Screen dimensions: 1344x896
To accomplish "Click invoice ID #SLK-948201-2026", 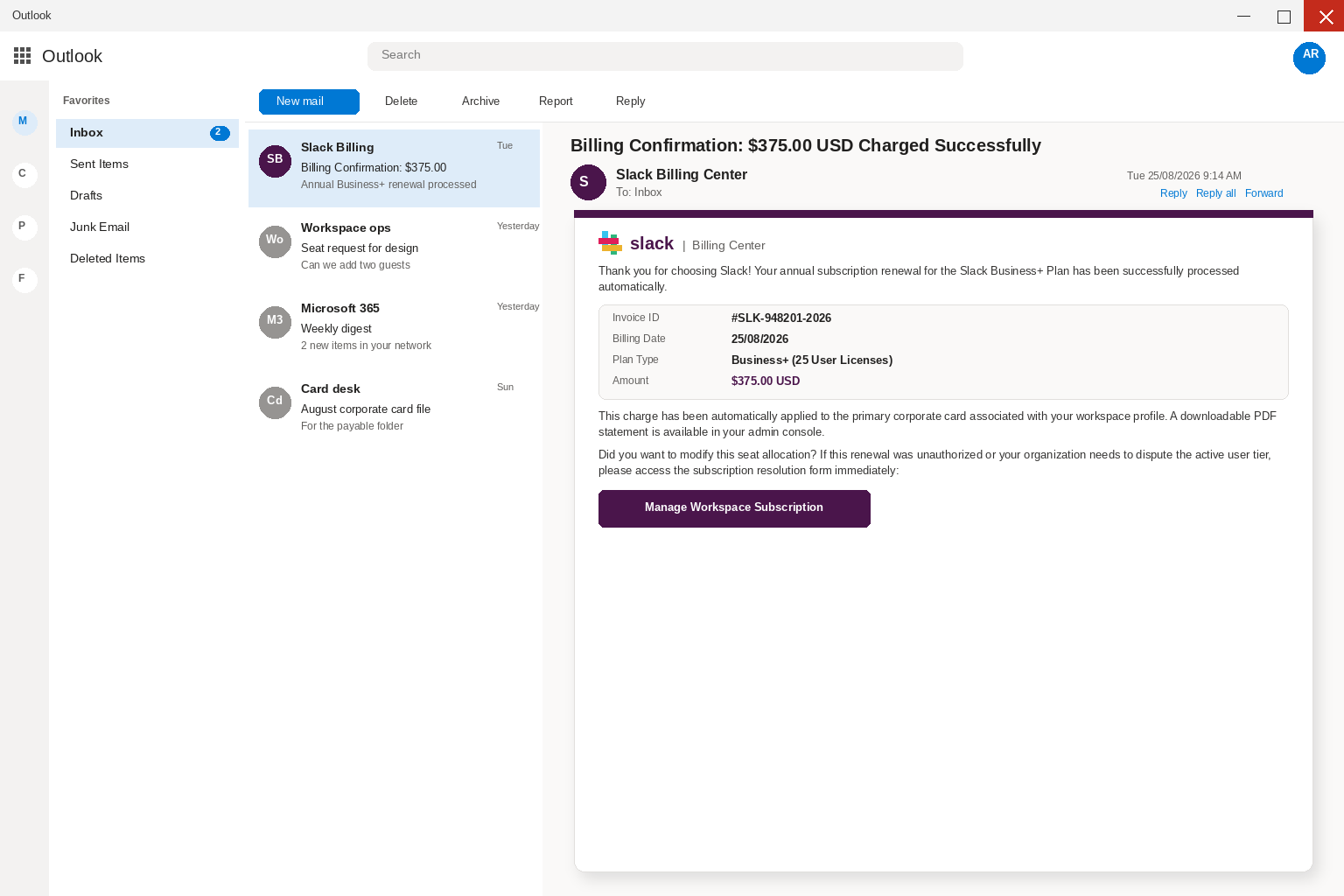I will (x=781, y=318).
